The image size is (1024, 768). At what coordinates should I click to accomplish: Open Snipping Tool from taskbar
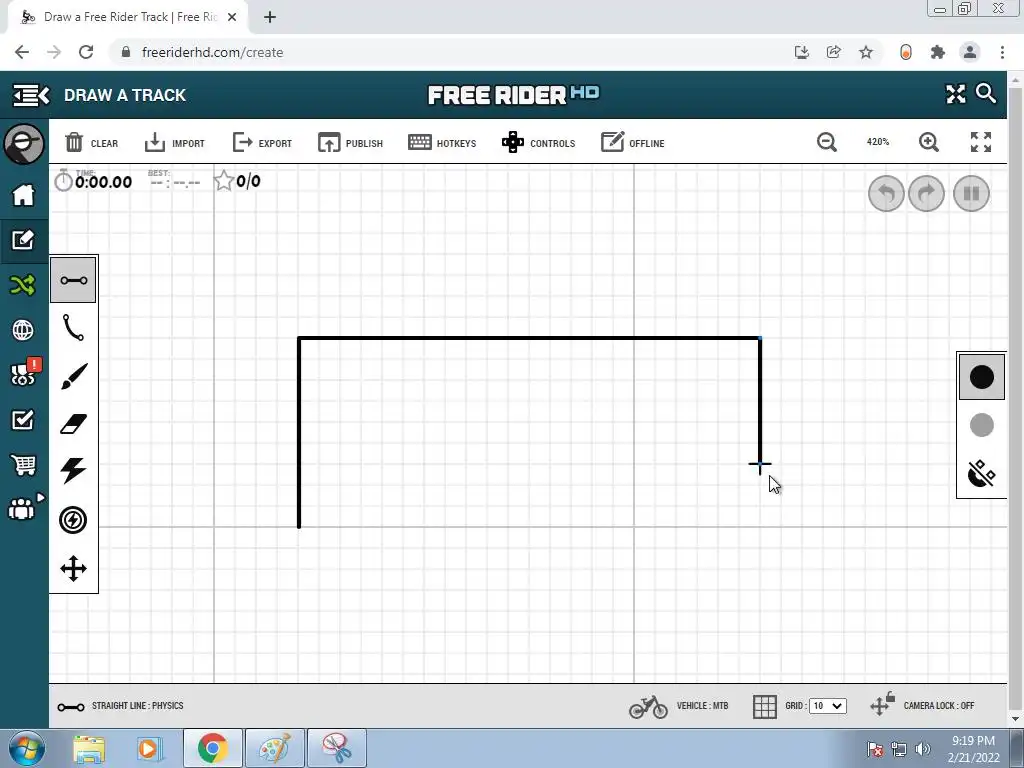(x=337, y=748)
